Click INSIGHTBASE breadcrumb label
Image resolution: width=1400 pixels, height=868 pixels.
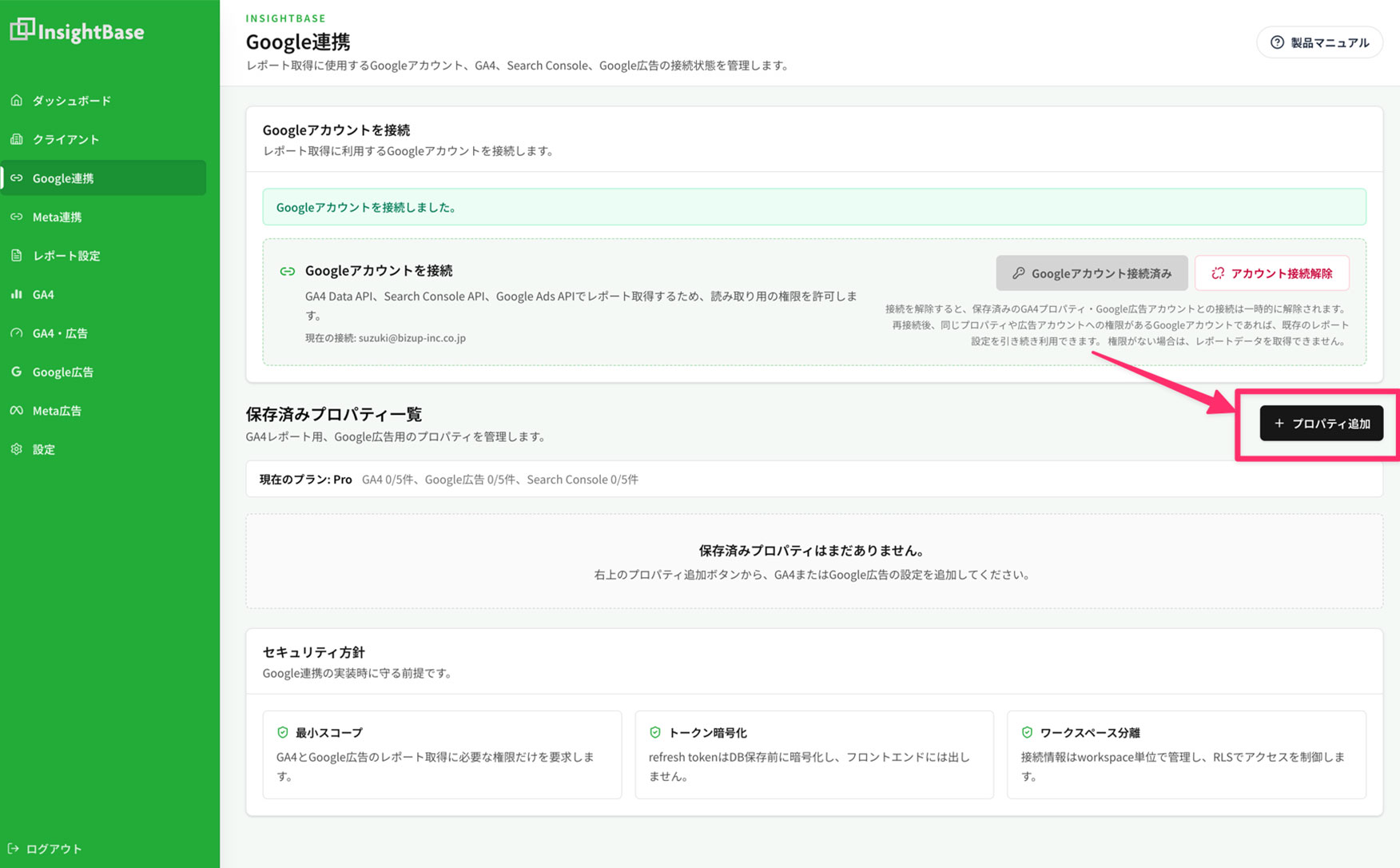[x=286, y=18]
